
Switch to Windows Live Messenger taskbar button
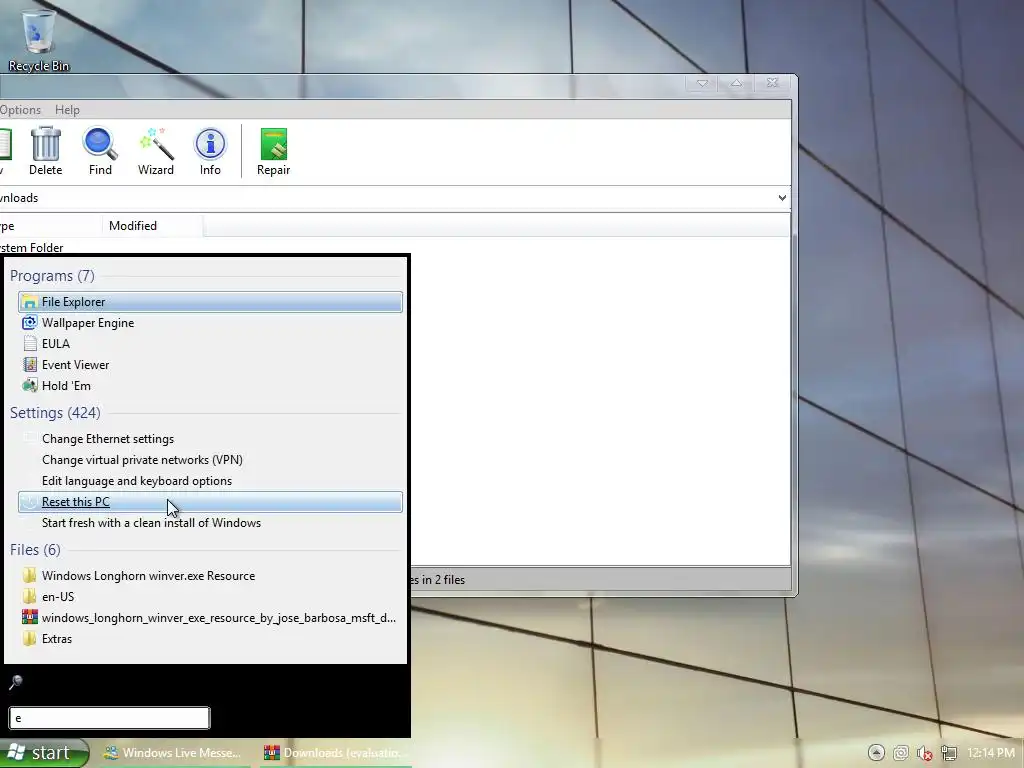tap(174, 753)
